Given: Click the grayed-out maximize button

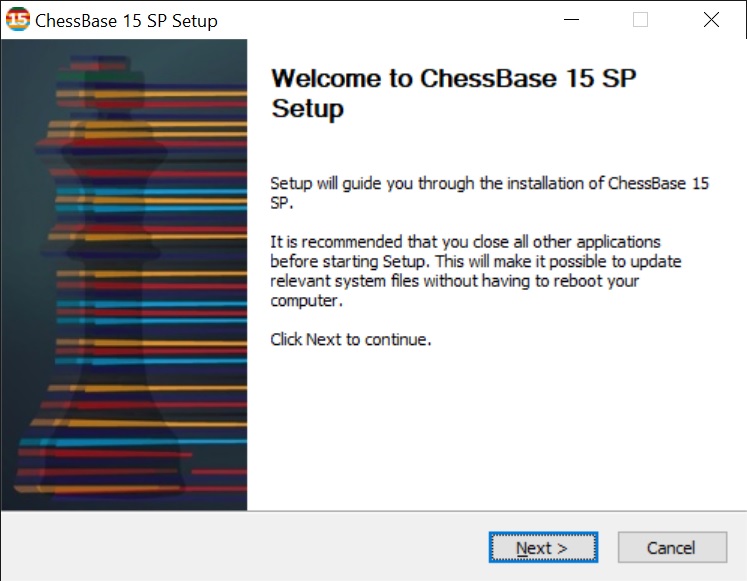Looking at the screenshot, I should (640, 19).
